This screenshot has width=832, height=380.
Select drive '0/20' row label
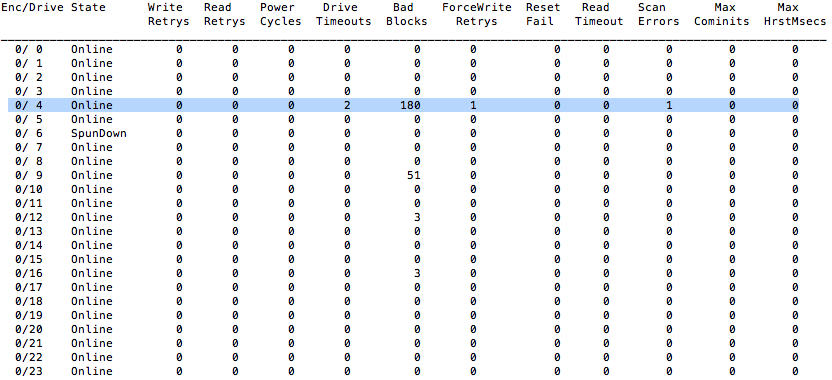click(x=29, y=329)
